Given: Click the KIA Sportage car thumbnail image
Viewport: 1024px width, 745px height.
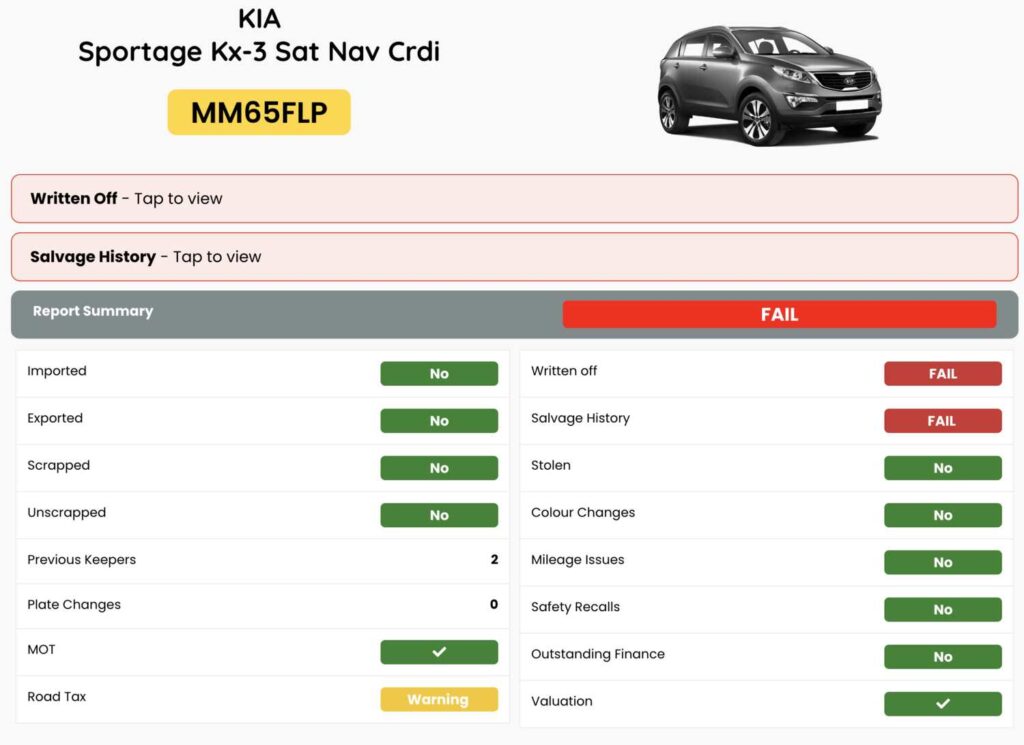Looking at the screenshot, I should 770,85.
